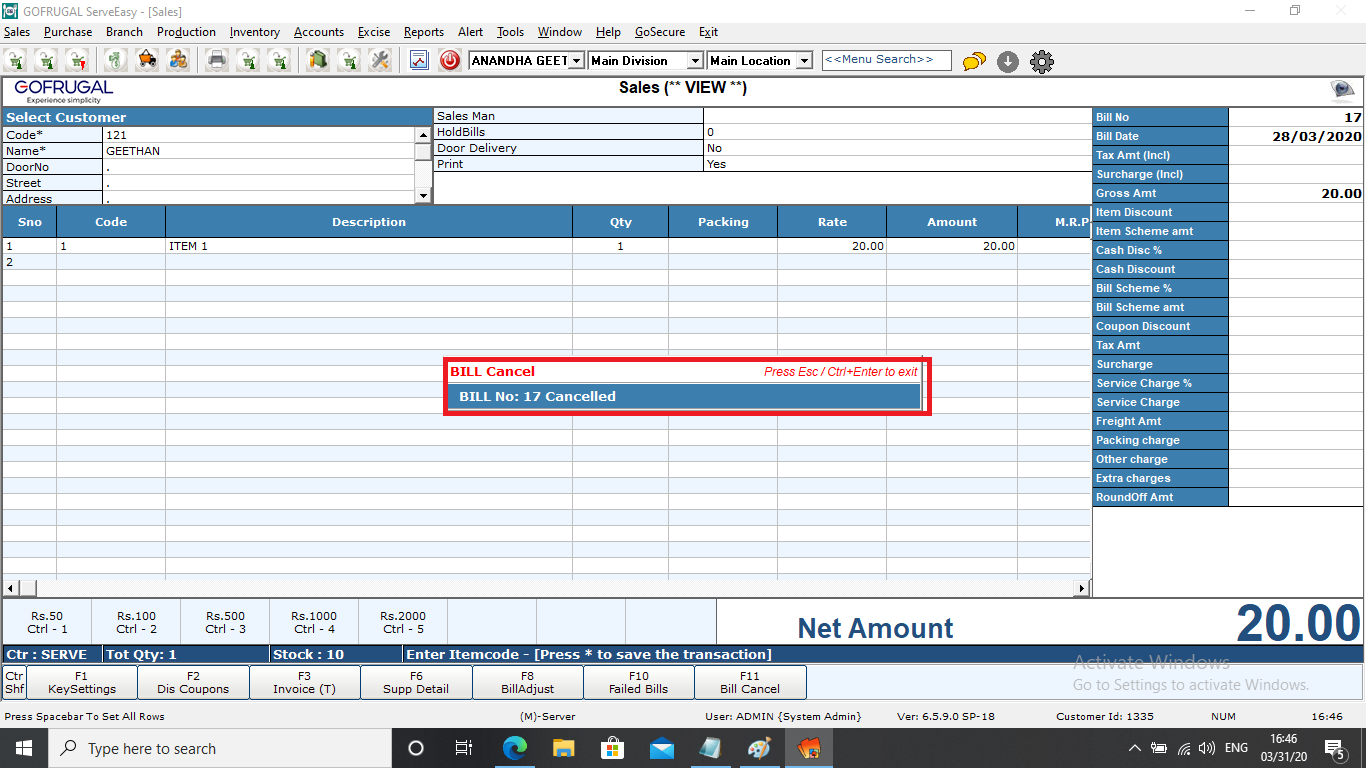Screen dimensions: 1366x768
Task: Click the red power button icon
Action: [450, 60]
